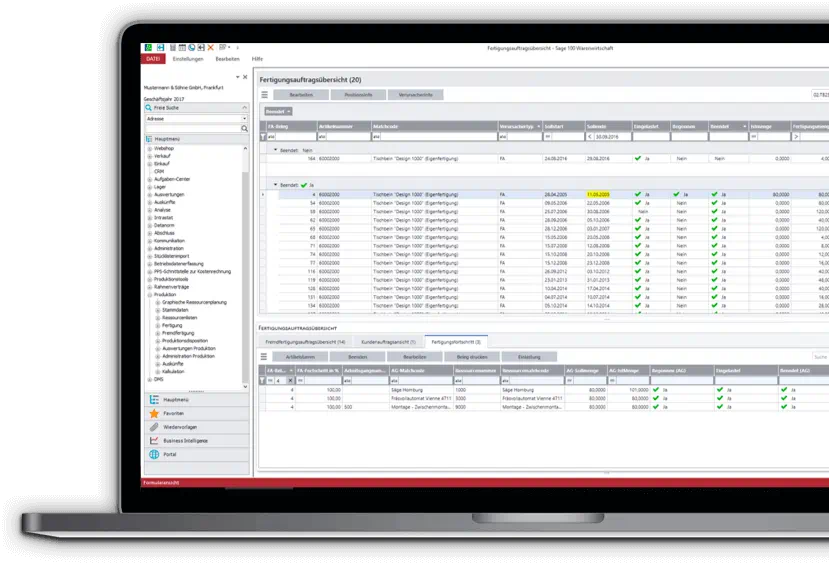Collapse the Produktion tree node
Image resolution: width=829 pixels, height=565 pixels.
click(x=150, y=294)
